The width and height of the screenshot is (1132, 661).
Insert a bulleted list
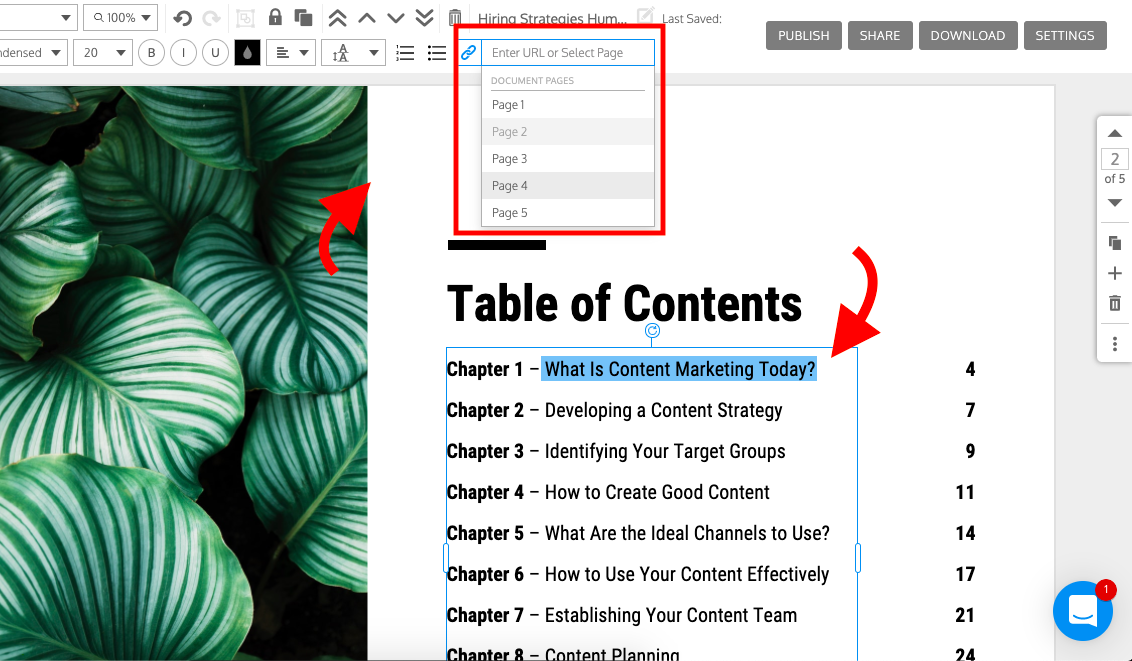(x=437, y=53)
